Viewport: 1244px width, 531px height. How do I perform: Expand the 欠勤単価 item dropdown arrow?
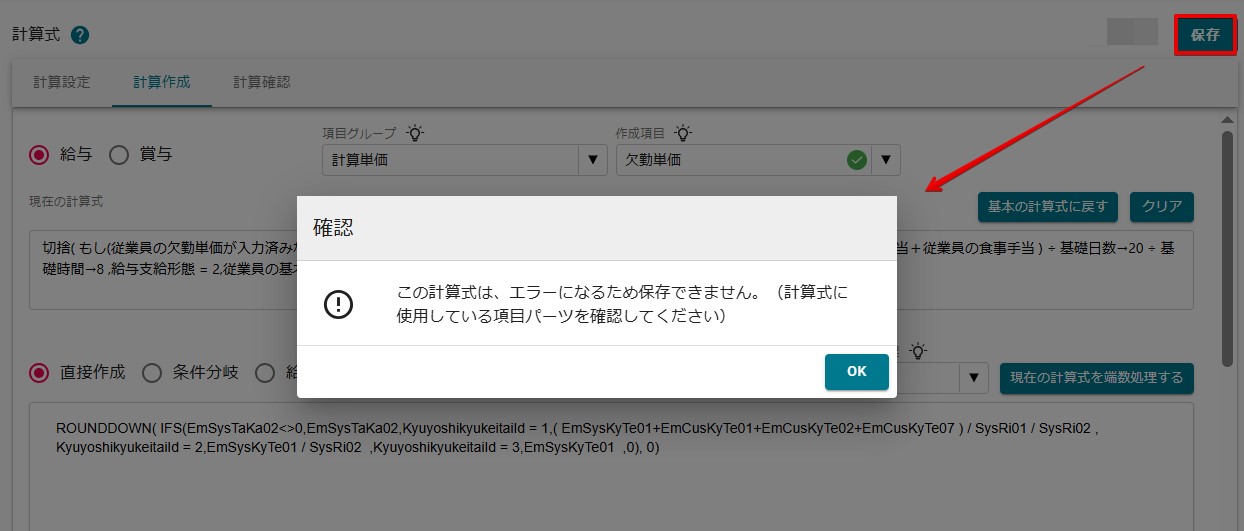pos(886,160)
